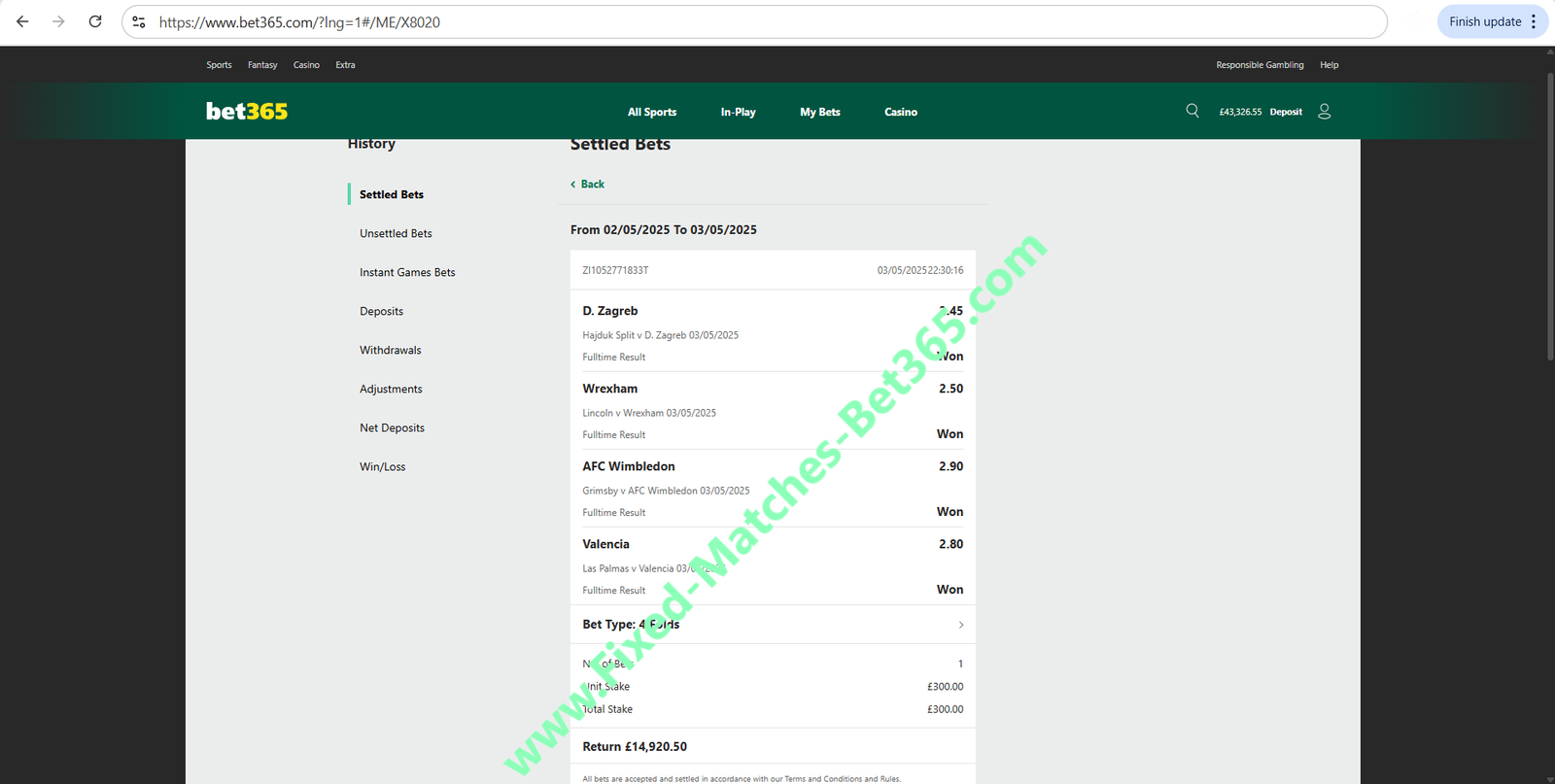The image size is (1555, 784).
Task: Open the Extra top link
Action: (345, 65)
